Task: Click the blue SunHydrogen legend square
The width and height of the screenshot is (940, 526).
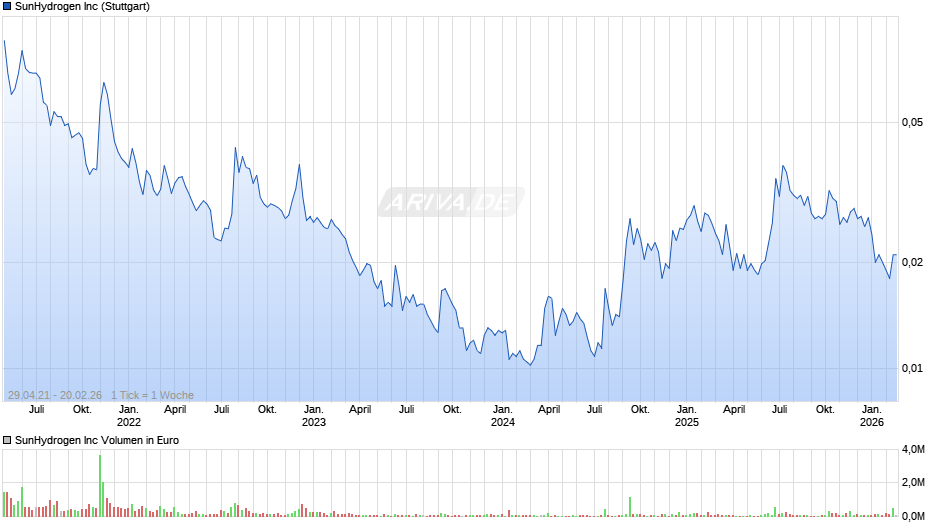Action: pos(7,7)
